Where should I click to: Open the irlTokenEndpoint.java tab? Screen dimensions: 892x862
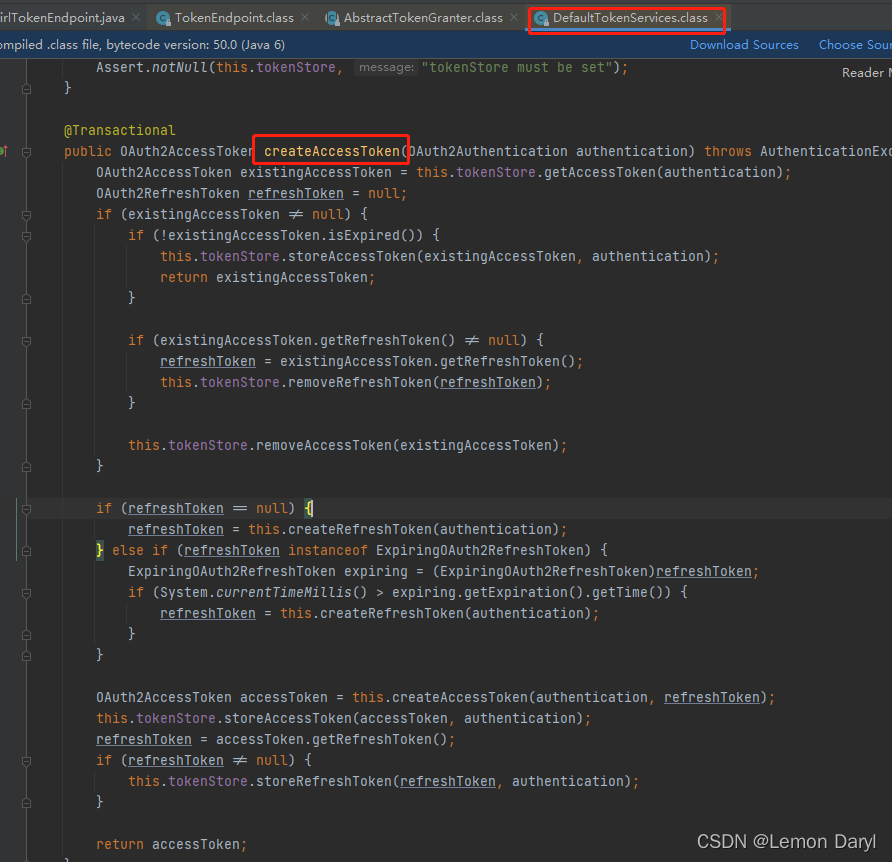[62, 18]
